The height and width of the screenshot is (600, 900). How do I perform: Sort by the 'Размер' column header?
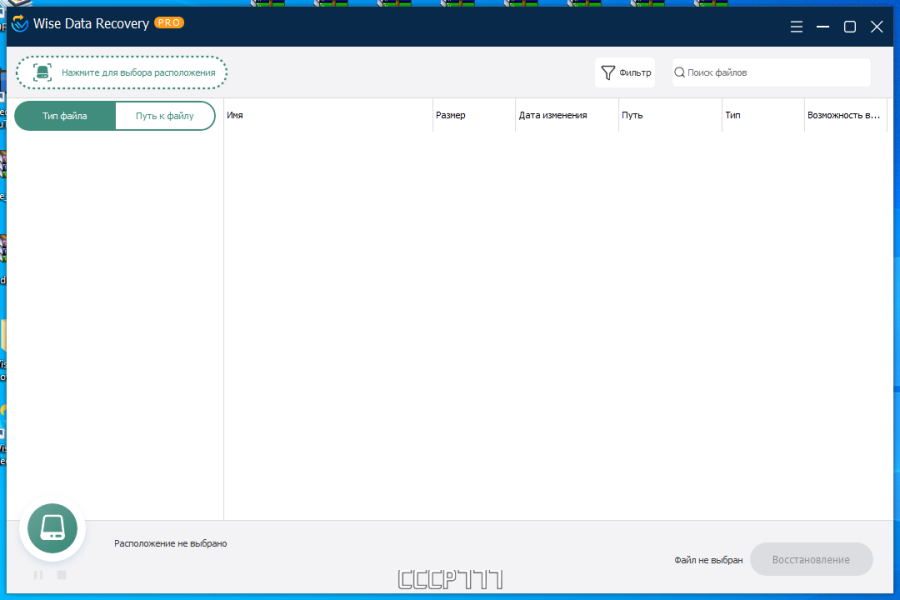(x=474, y=115)
